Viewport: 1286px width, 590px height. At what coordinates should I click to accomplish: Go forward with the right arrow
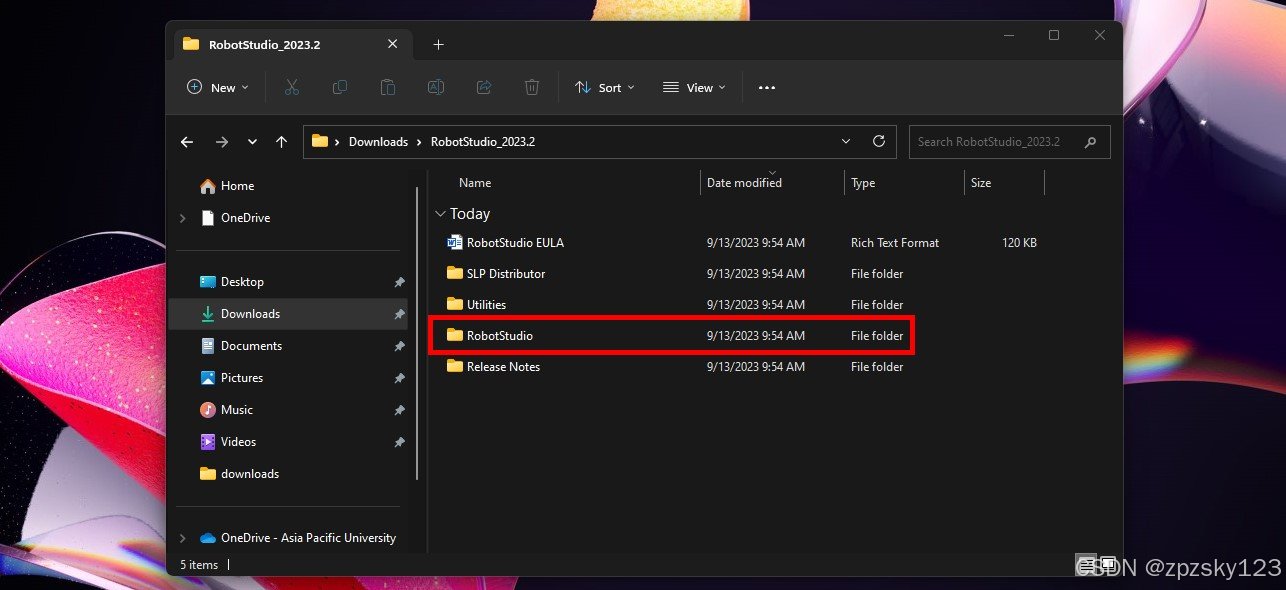(222, 142)
